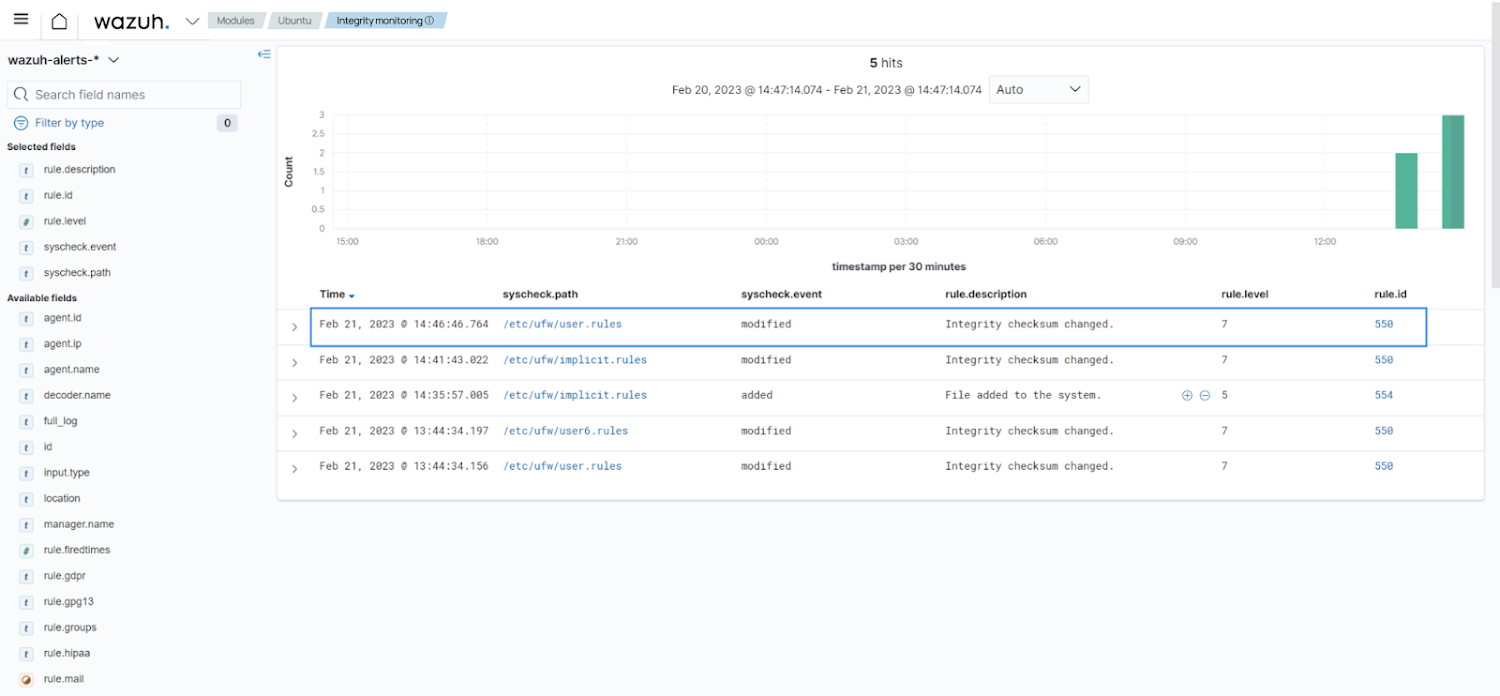Expand the /etc/ufw/user6.rules row details

click(x=294, y=433)
